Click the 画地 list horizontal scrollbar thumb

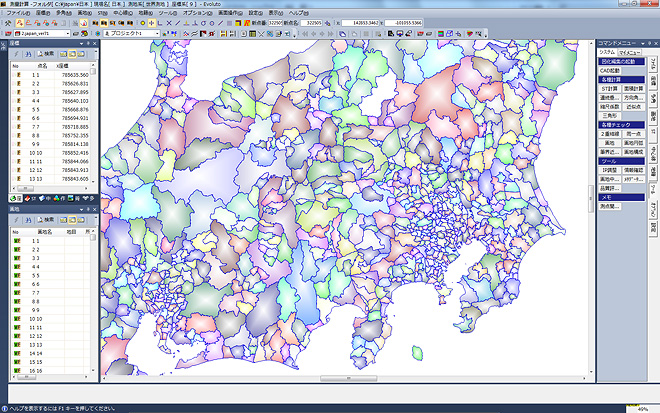click(27, 377)
